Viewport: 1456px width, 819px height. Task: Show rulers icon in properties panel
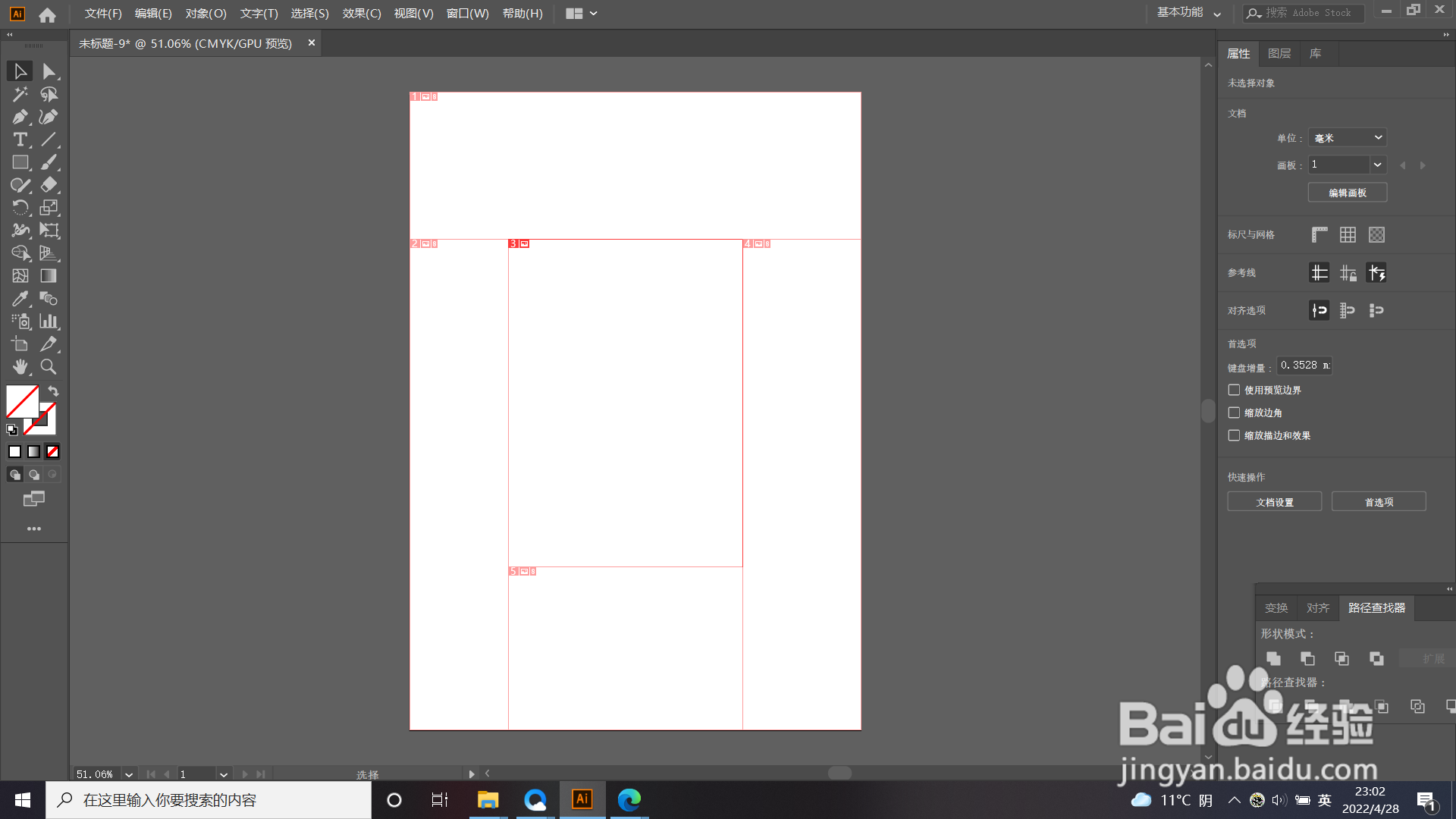1319,235
